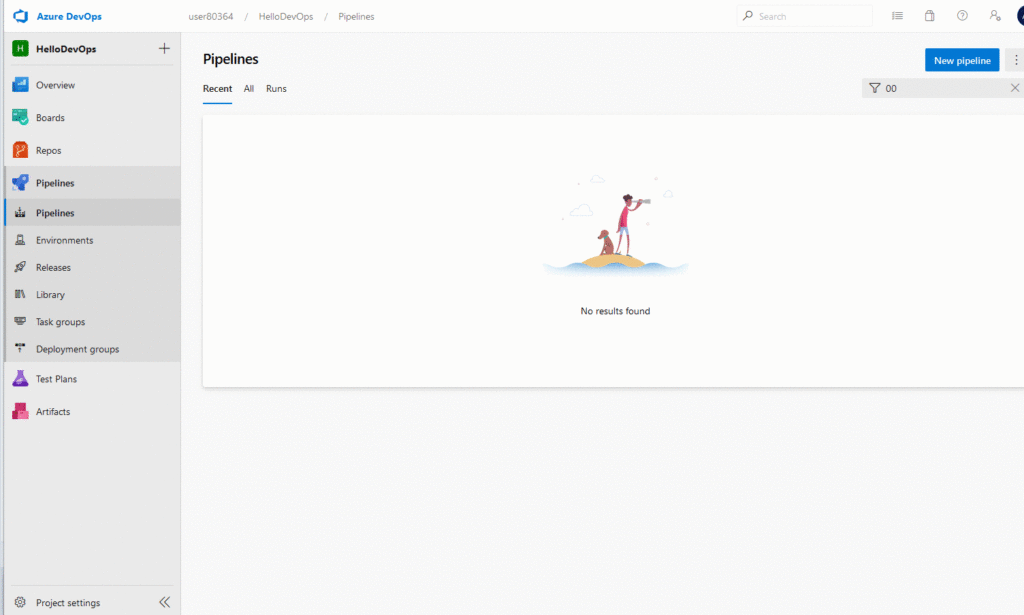Image resolution: width=1024 pixels, height=615 pixels.
Task: Open the help menu icon
Action: (961, 15)
